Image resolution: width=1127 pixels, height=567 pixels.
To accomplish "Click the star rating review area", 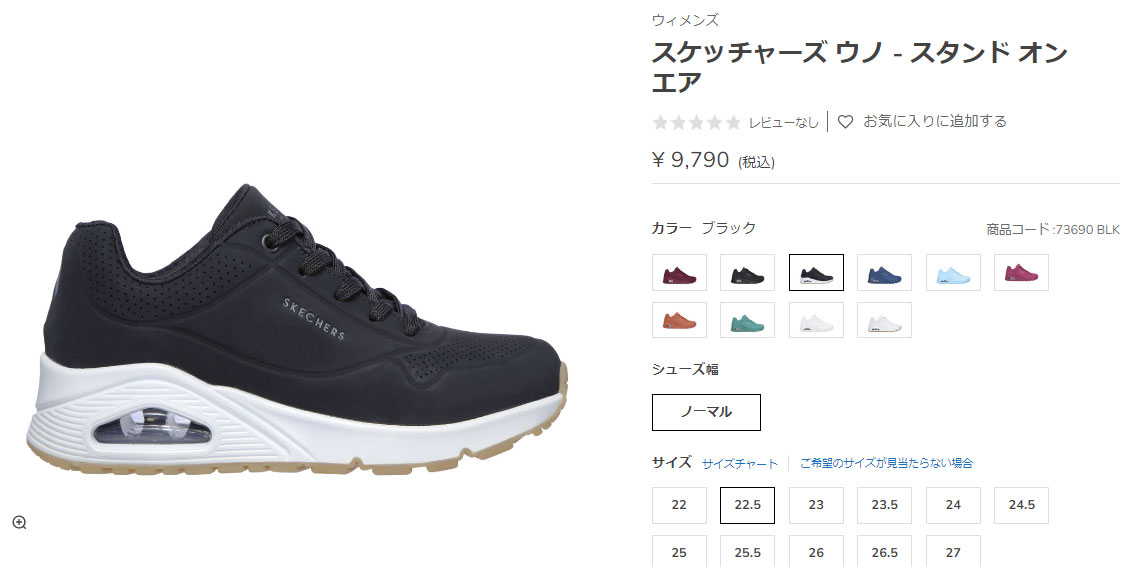I will click(x=735, y=122).
